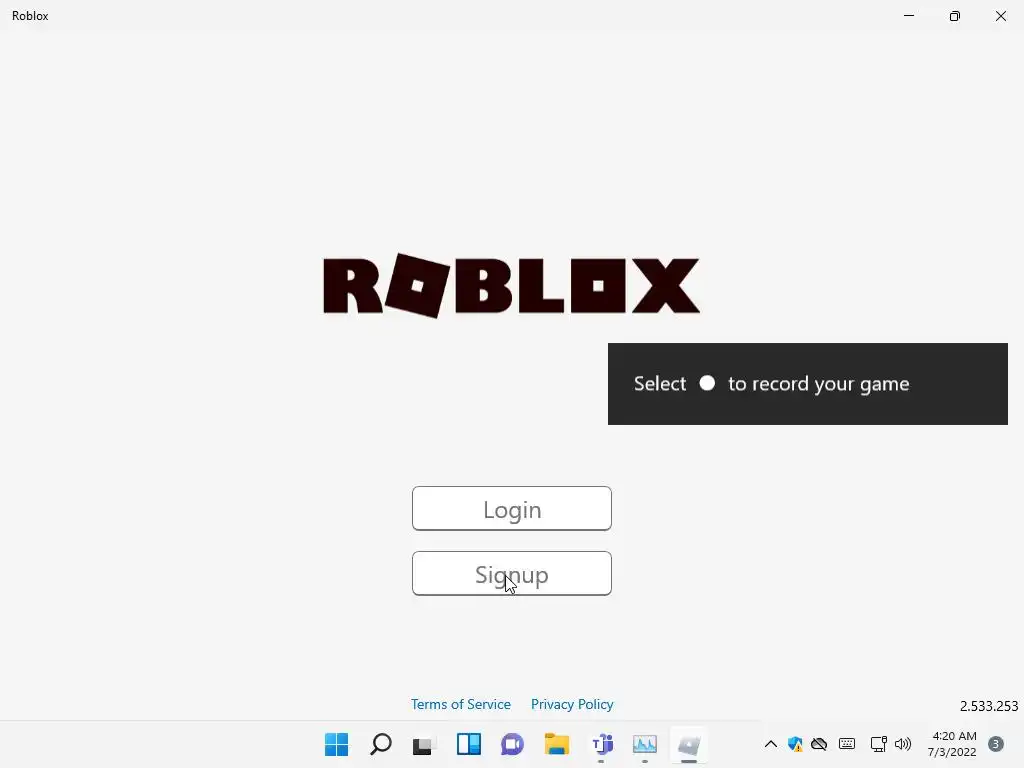Screen dimensions: 1024x768
Task: Open the touch keyboard tray icon
Action: pyautogui.click(x=847, y=744)
